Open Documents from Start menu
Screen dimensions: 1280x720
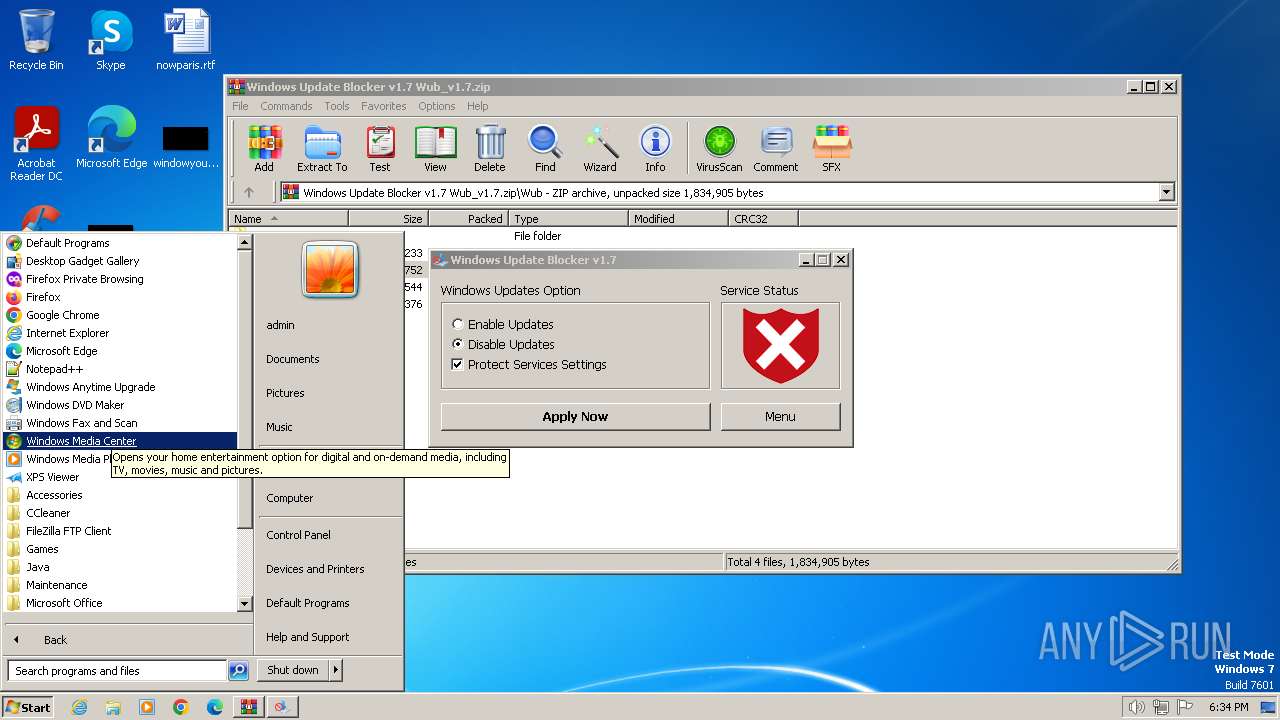[293, 359]
